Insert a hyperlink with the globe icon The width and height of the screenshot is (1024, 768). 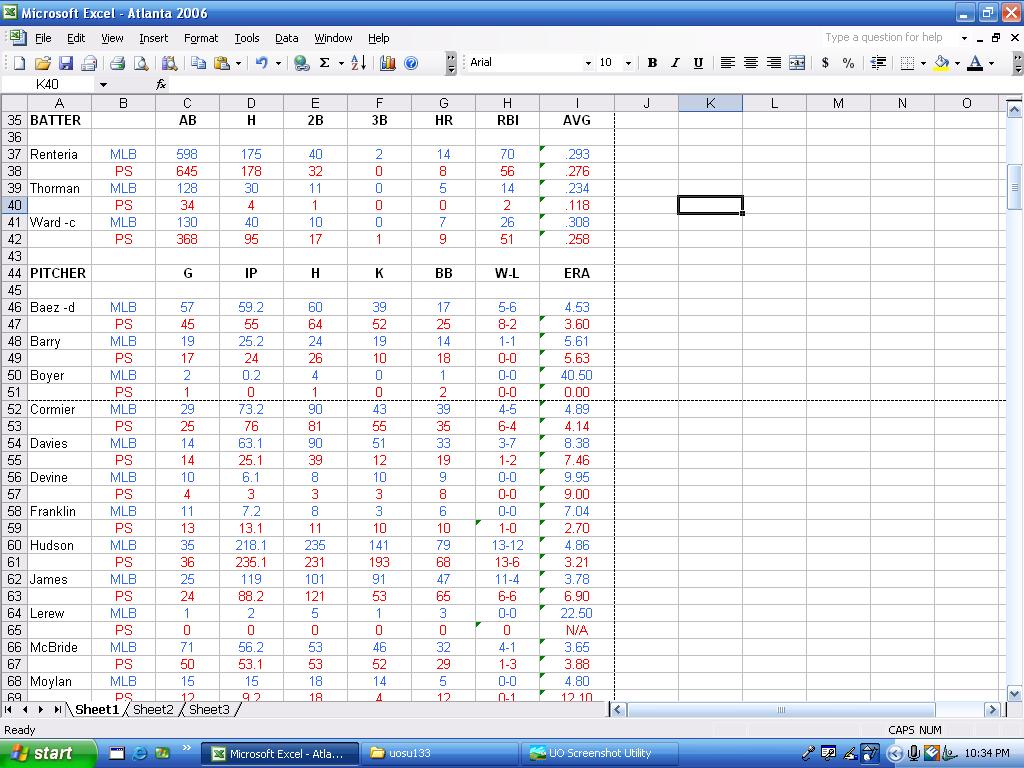click(x=301, y=63)
